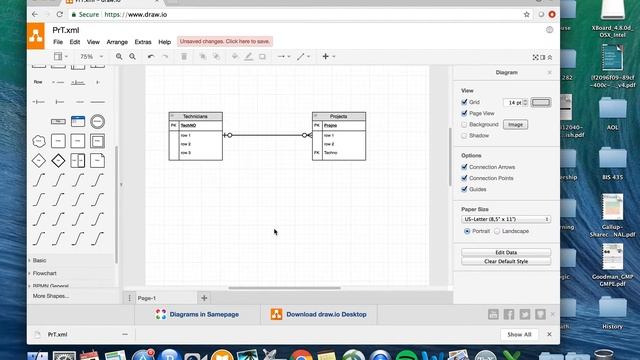Collapse the toolbar with the chevron icon
640x360 pixels.
point(550,57)
